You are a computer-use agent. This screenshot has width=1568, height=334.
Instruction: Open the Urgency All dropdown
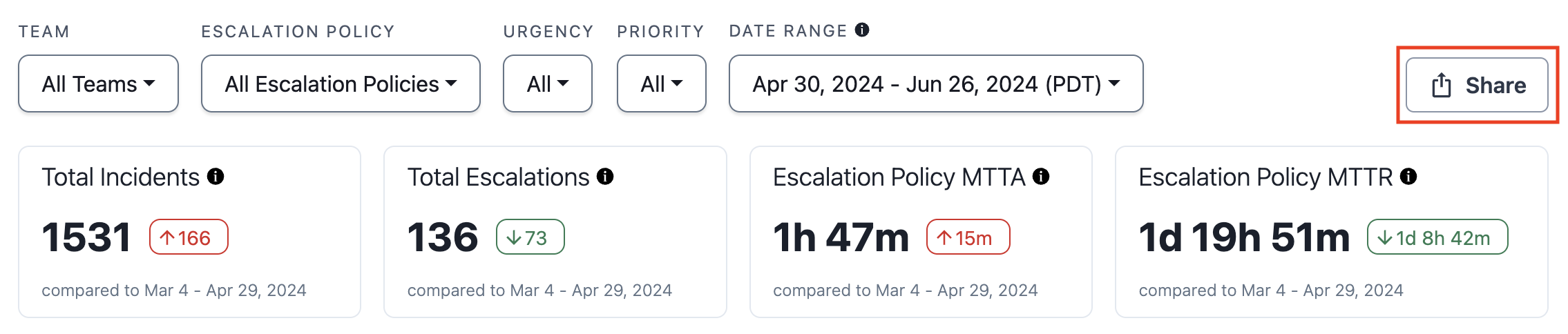pos(547,83)
